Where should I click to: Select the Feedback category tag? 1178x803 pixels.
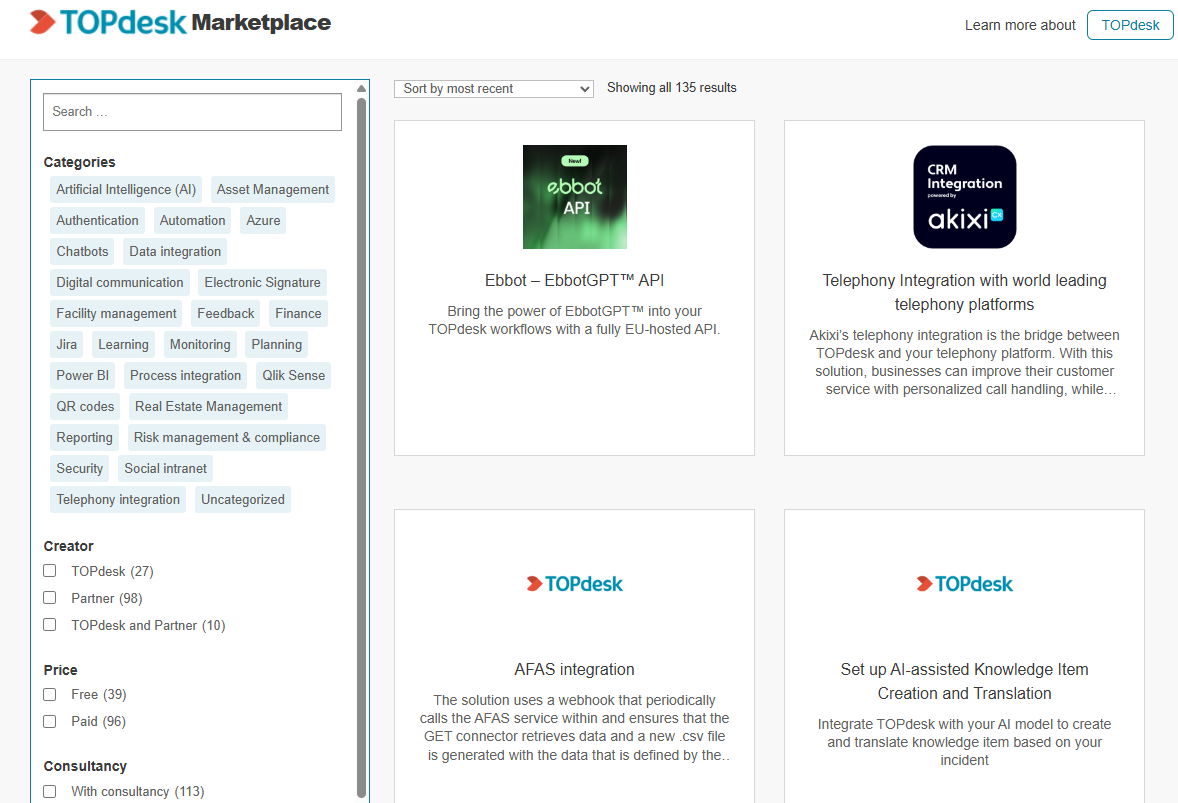pos(225,313)
